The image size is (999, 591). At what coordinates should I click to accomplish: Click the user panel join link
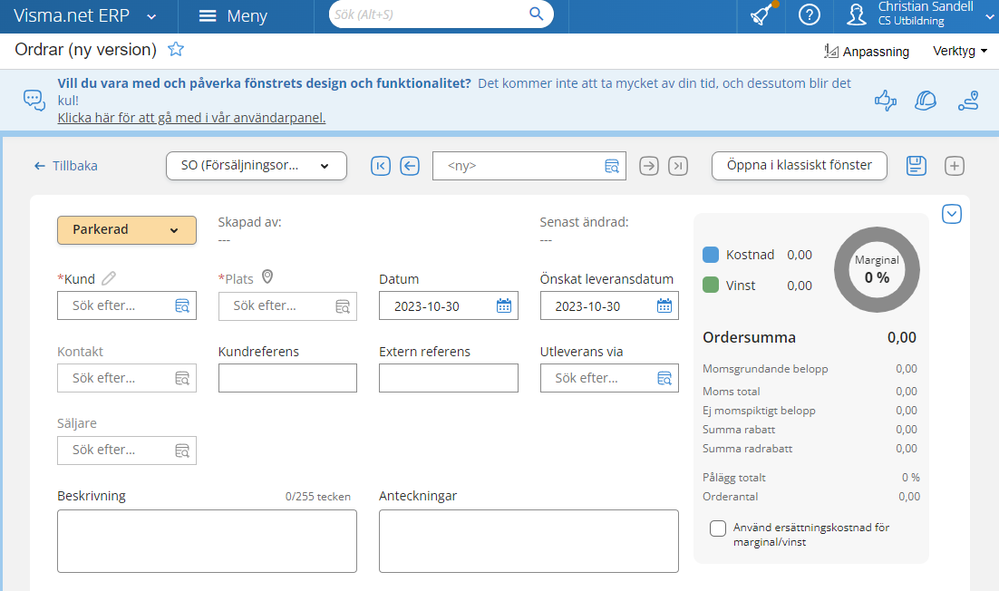coord(191,118)
